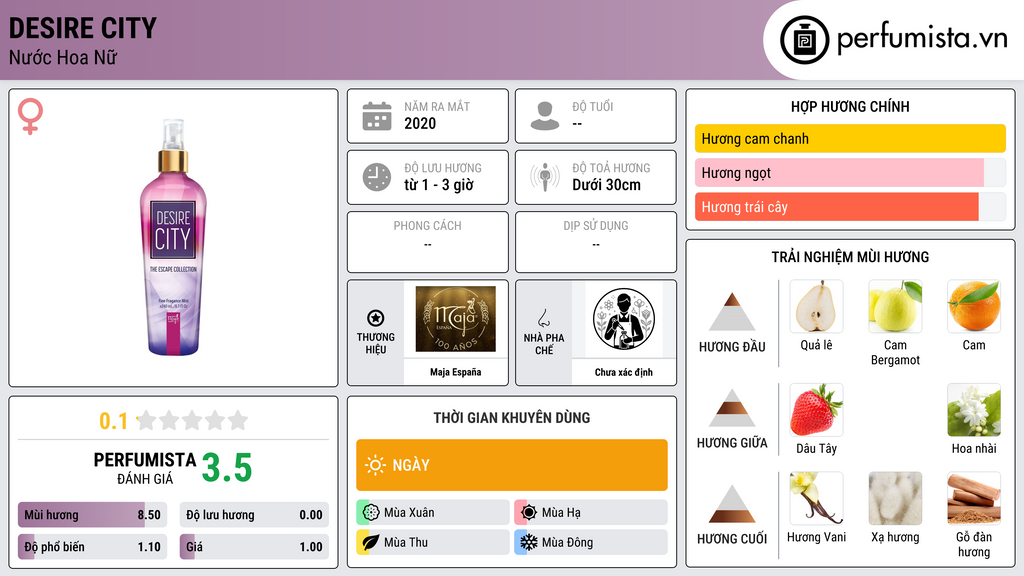Click the Dịp sử dụng box
This screenshot has height=576, width=1024.
point(596,242)
